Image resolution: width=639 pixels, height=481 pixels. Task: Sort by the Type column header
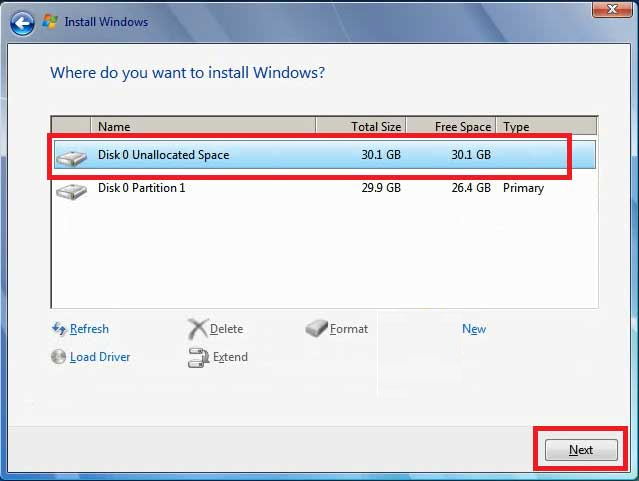click(x=546, y=127)
